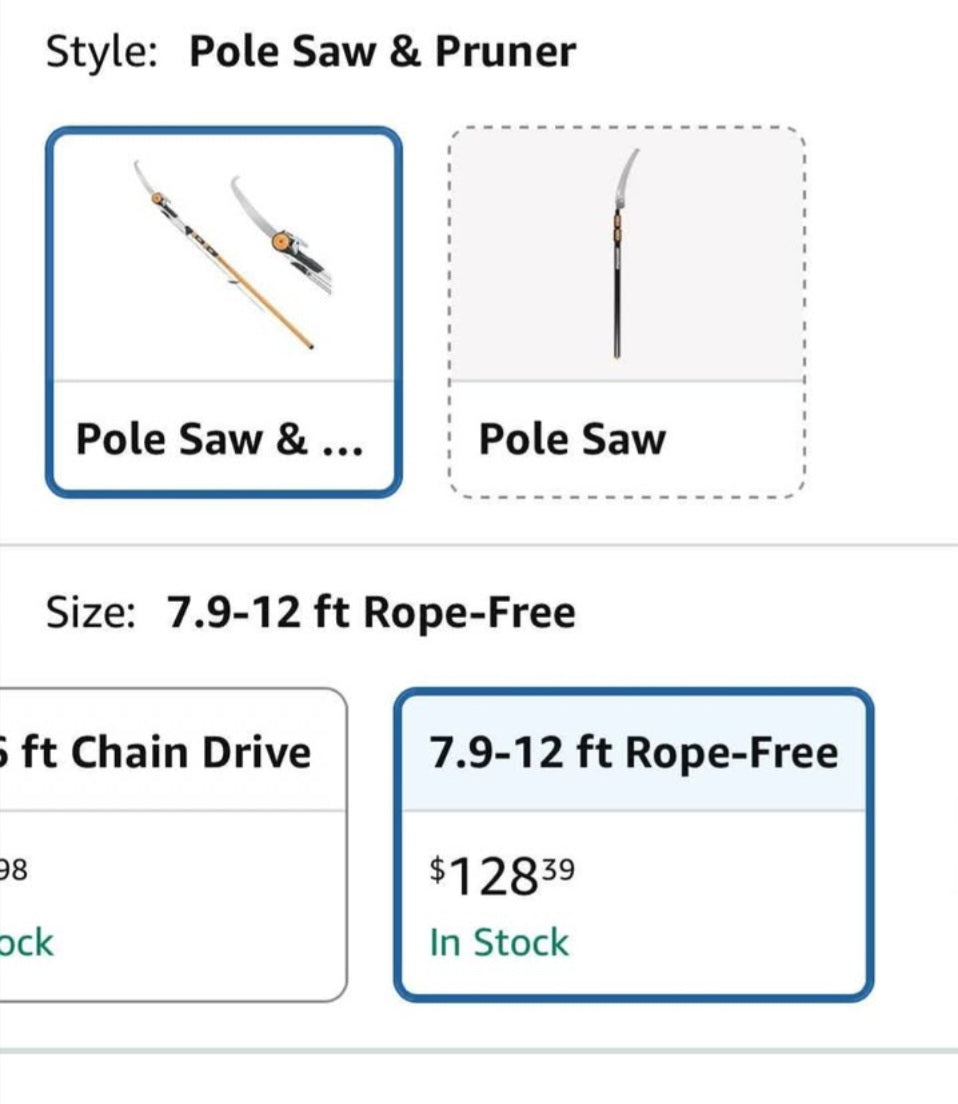This screenshot has width=958, height=1104.
Task: Select the ft Chain Drive size option
Action: tap(172, 844)
